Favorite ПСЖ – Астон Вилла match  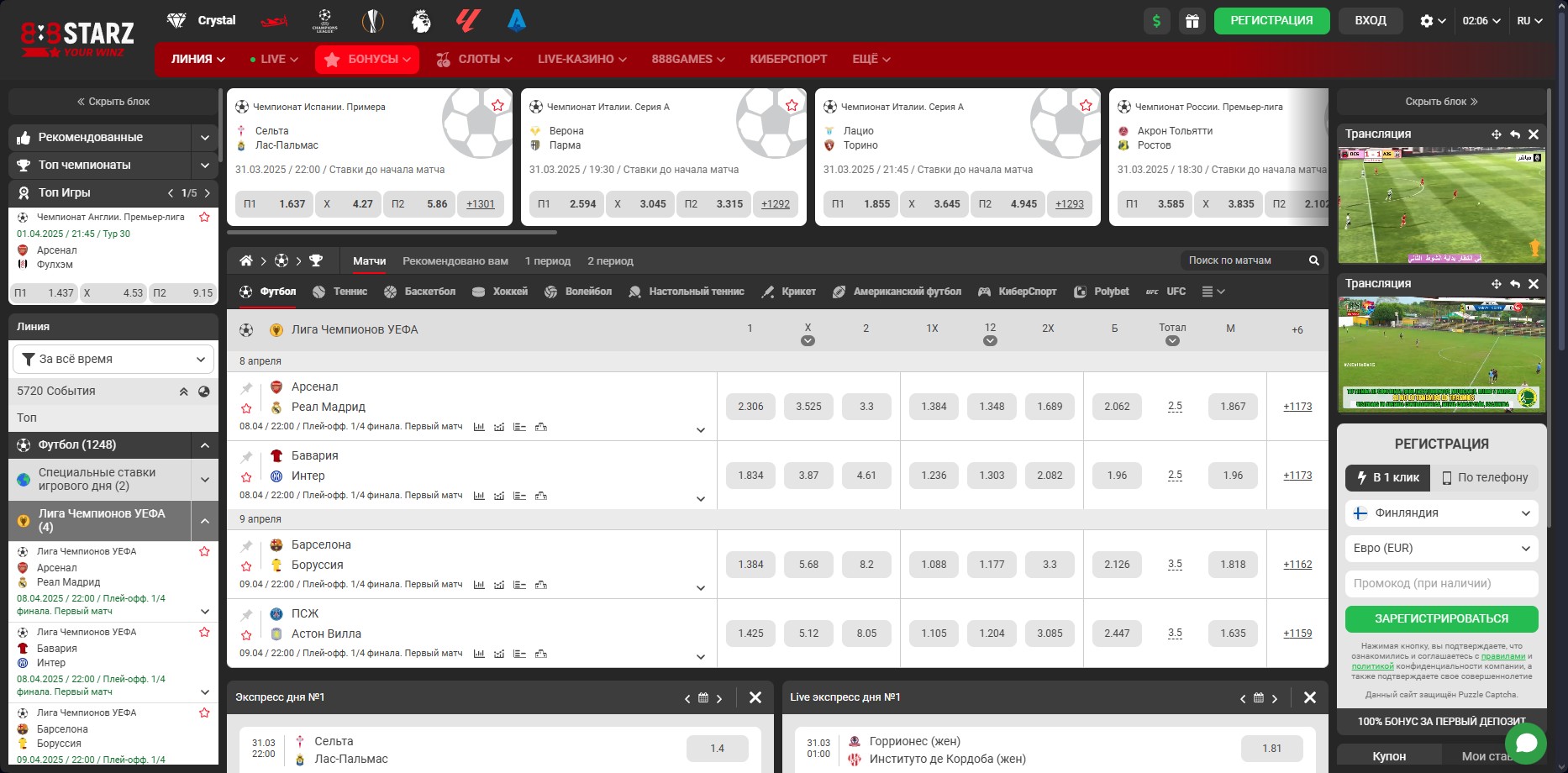tap(246, 635)
